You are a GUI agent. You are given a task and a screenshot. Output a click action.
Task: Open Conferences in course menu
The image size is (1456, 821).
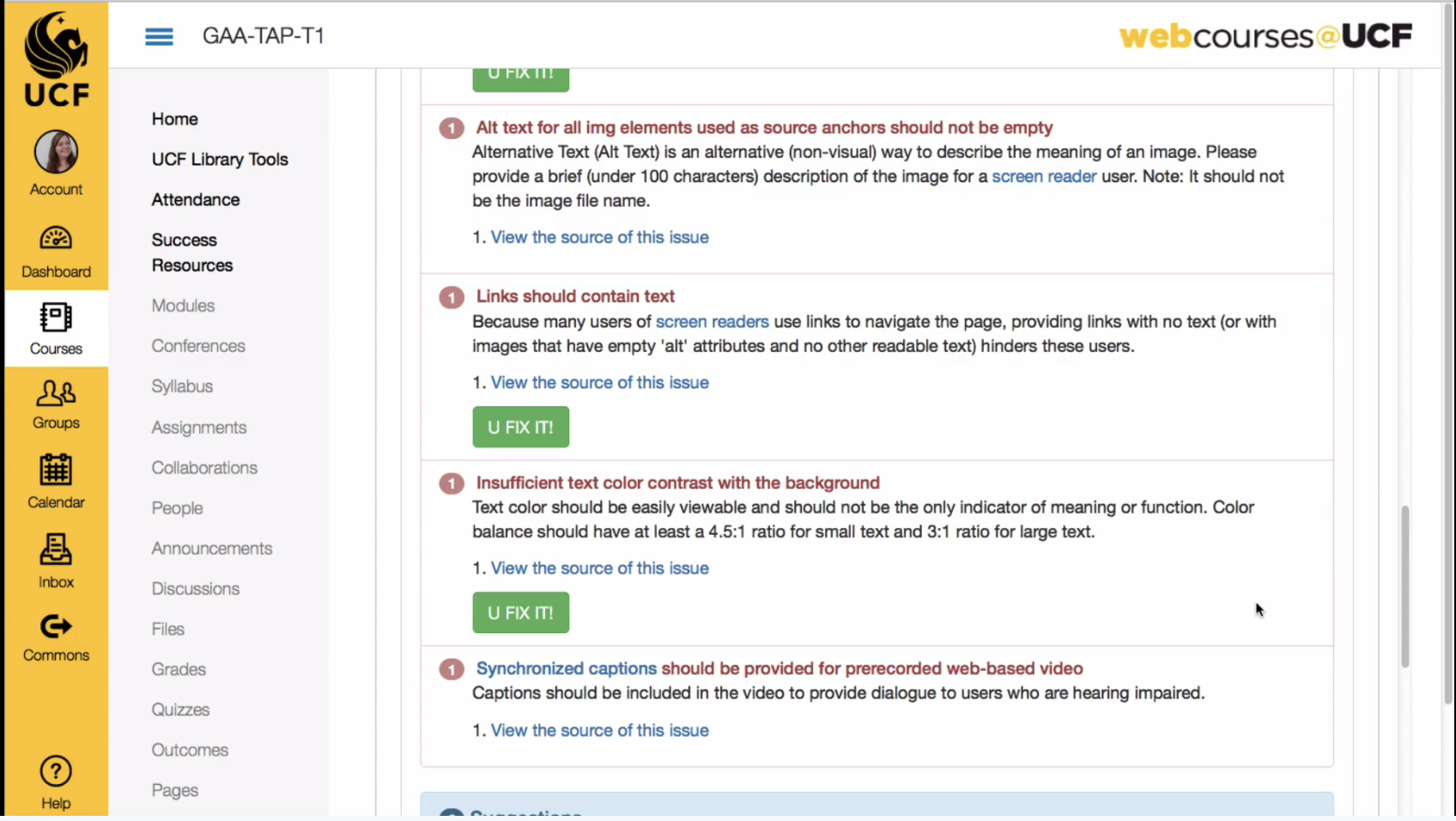coord(198,346)
